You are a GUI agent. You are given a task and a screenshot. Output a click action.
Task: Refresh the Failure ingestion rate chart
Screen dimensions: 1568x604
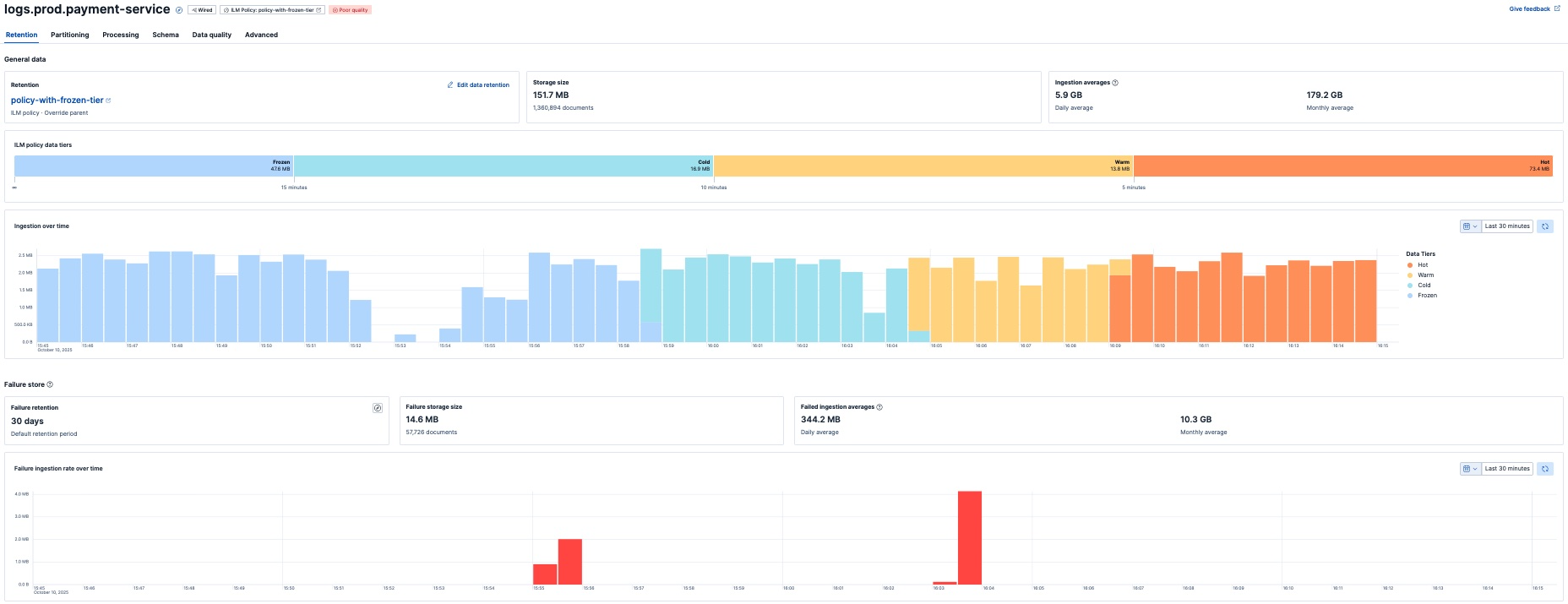(x=1545, y=469)
